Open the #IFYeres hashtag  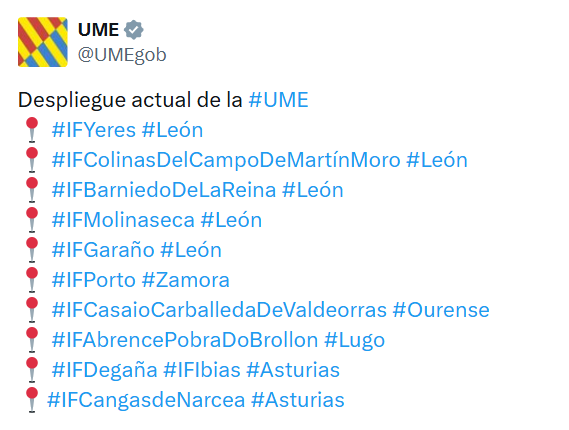click(x=94, y=130)
